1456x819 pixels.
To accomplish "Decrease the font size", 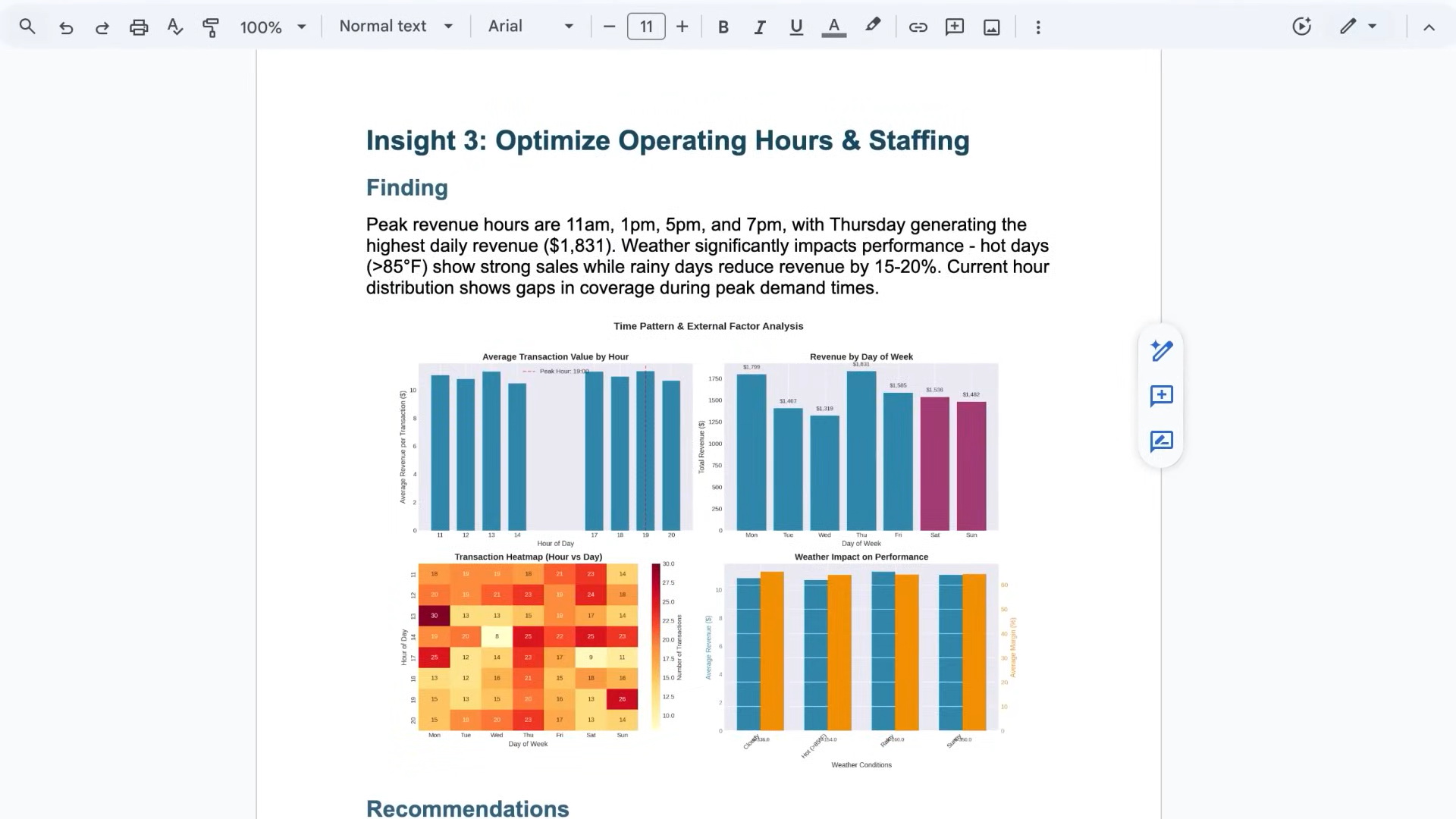I will pyautogui.click(x=609, y=27).
